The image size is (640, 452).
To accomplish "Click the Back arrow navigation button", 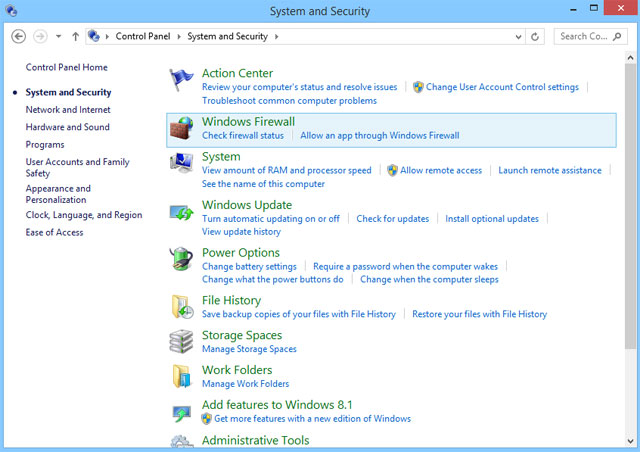I will coord(18,36).
